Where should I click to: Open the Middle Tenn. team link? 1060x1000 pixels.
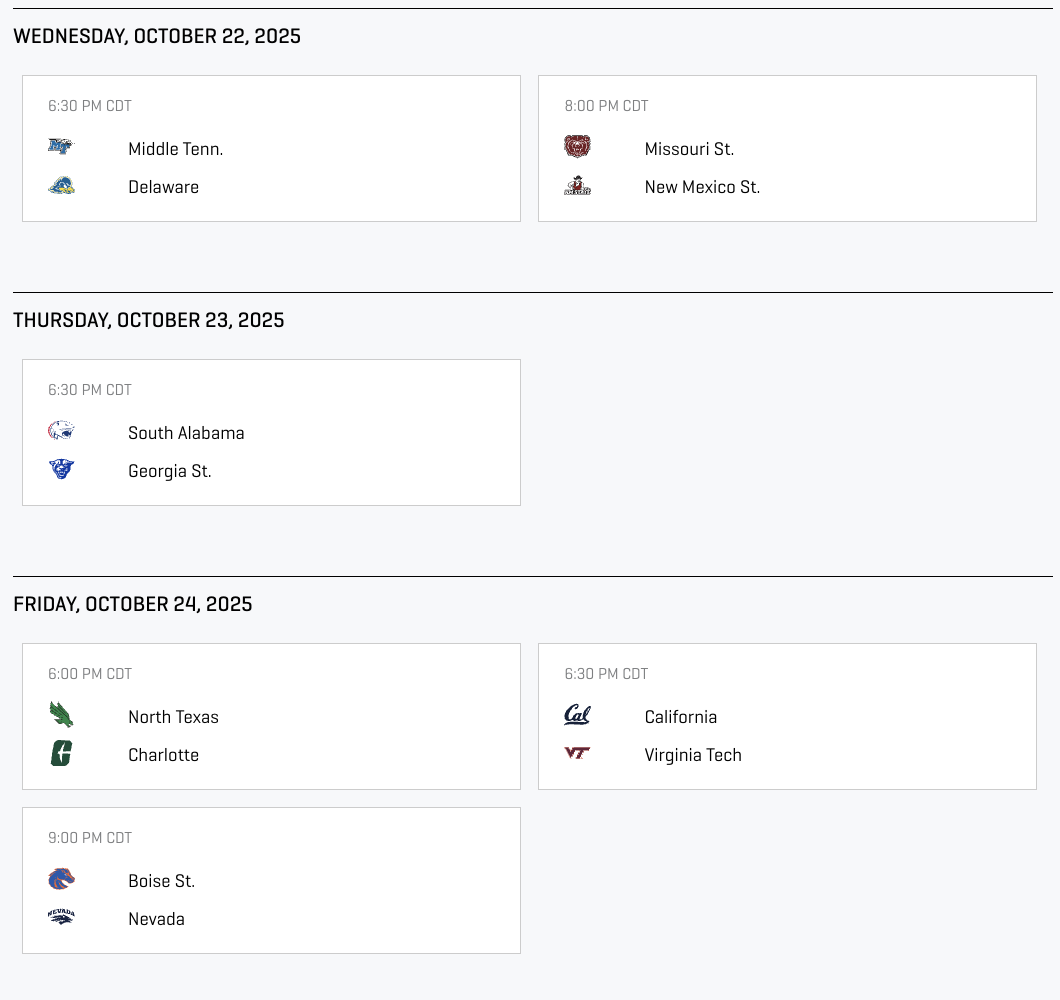click(175, 149)
